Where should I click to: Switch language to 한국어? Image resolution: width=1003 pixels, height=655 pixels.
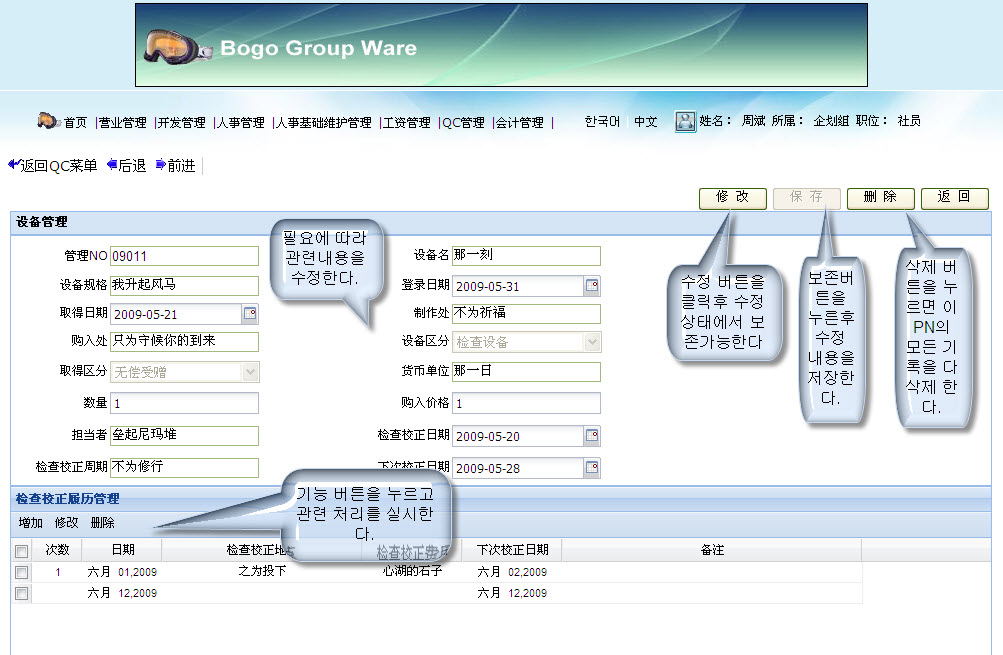602,121
